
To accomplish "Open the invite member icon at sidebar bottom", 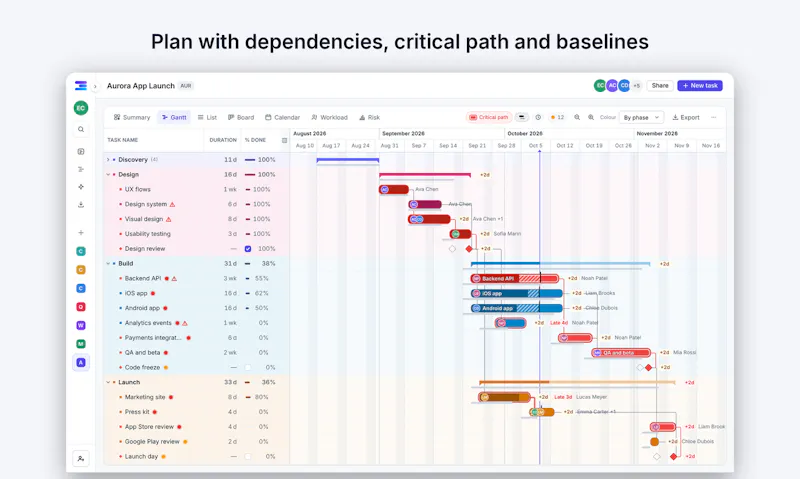I will tap(81, 459).
